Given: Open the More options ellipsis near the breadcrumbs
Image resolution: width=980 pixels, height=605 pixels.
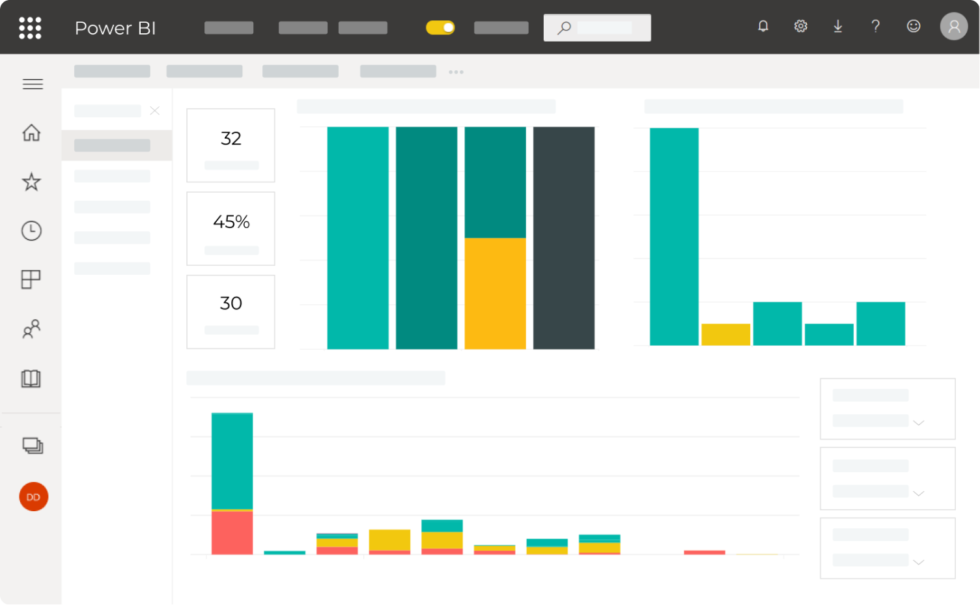Looking at the screenshot, I should (x=456, y=71).
